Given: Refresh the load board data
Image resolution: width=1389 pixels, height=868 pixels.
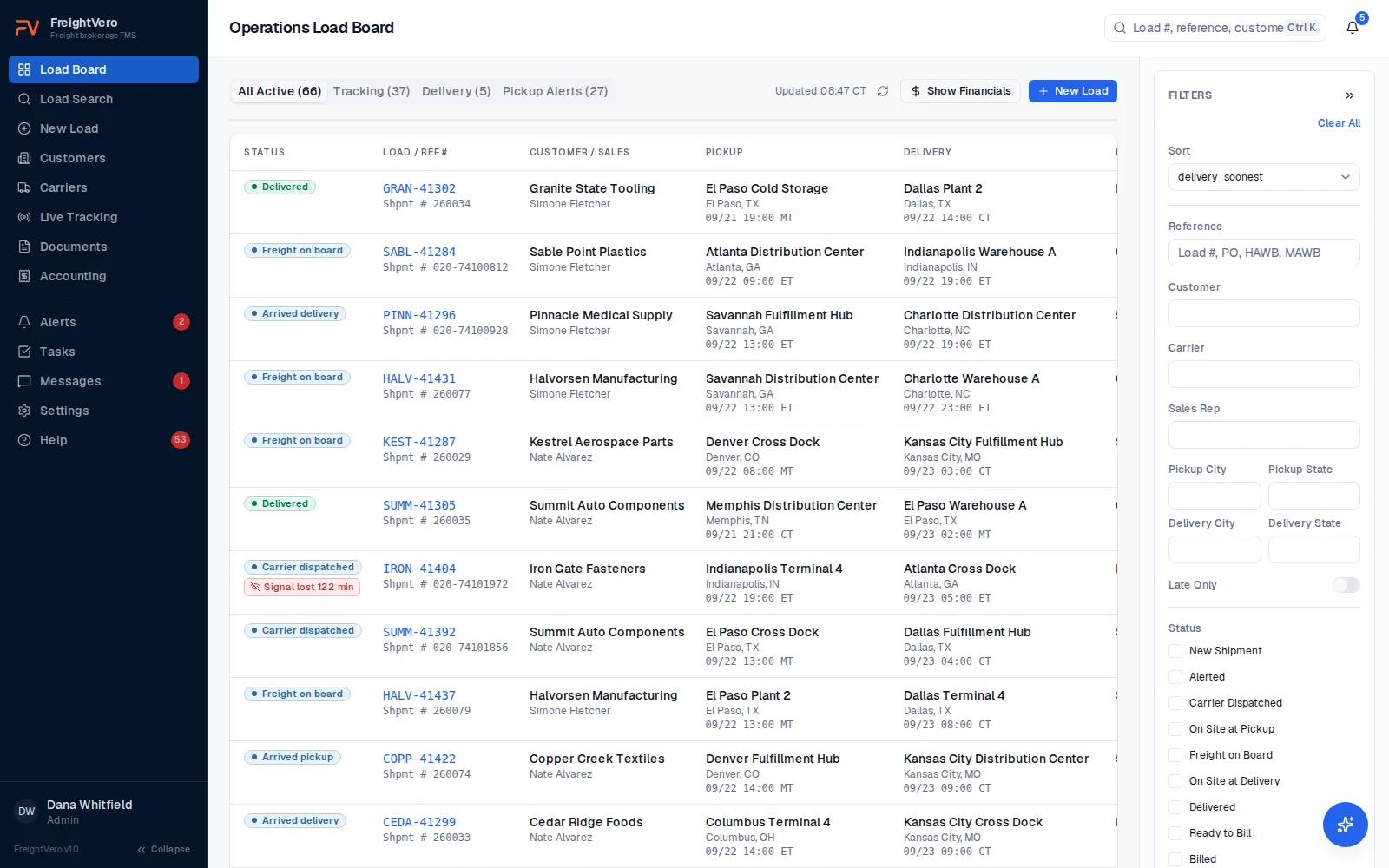Looking at the screenshot, I should [883, 91].
